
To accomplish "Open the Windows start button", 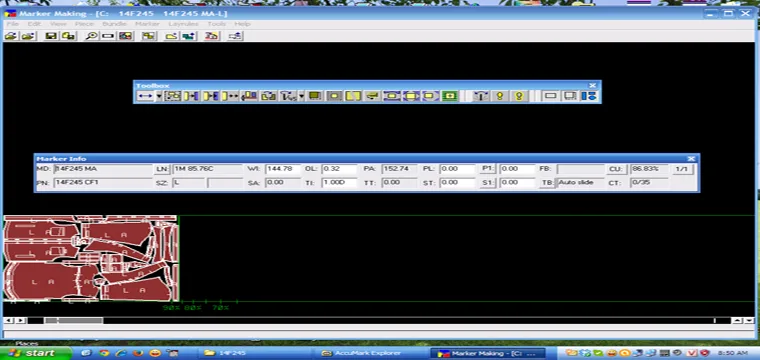I will point(35,353).
